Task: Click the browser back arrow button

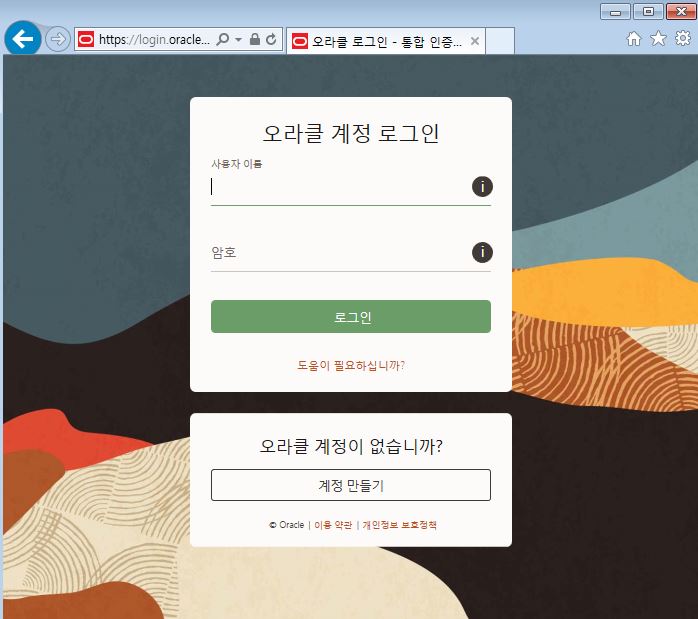Action: click(23, 39)
